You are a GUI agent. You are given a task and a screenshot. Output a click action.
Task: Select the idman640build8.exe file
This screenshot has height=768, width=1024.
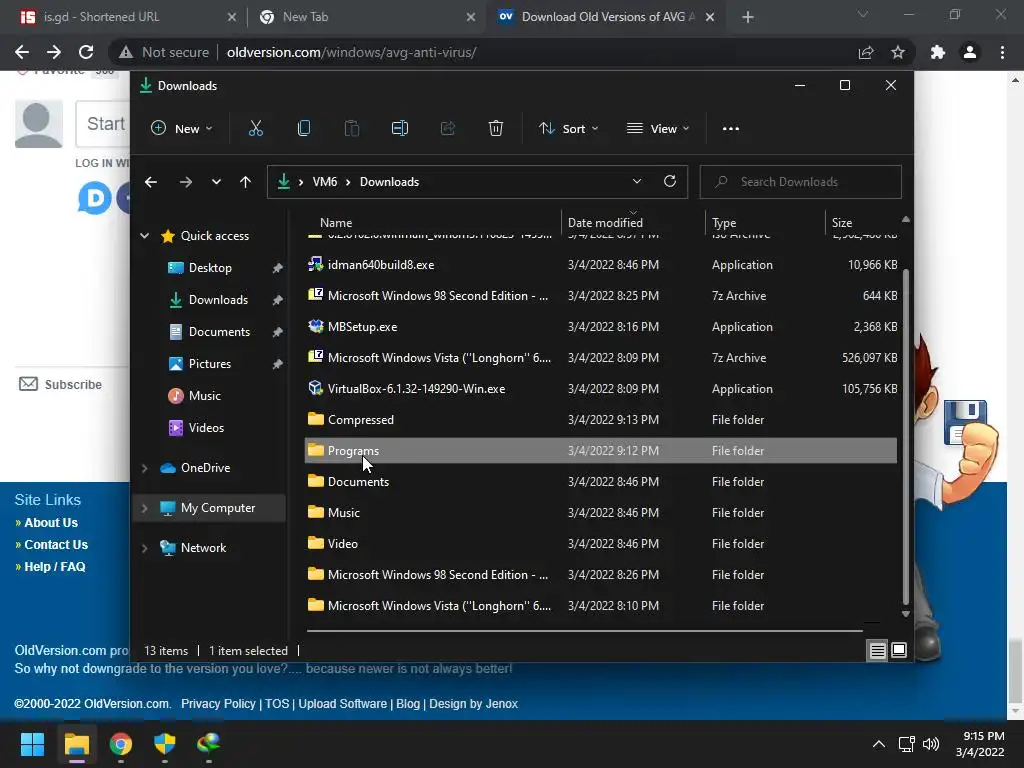381,265
